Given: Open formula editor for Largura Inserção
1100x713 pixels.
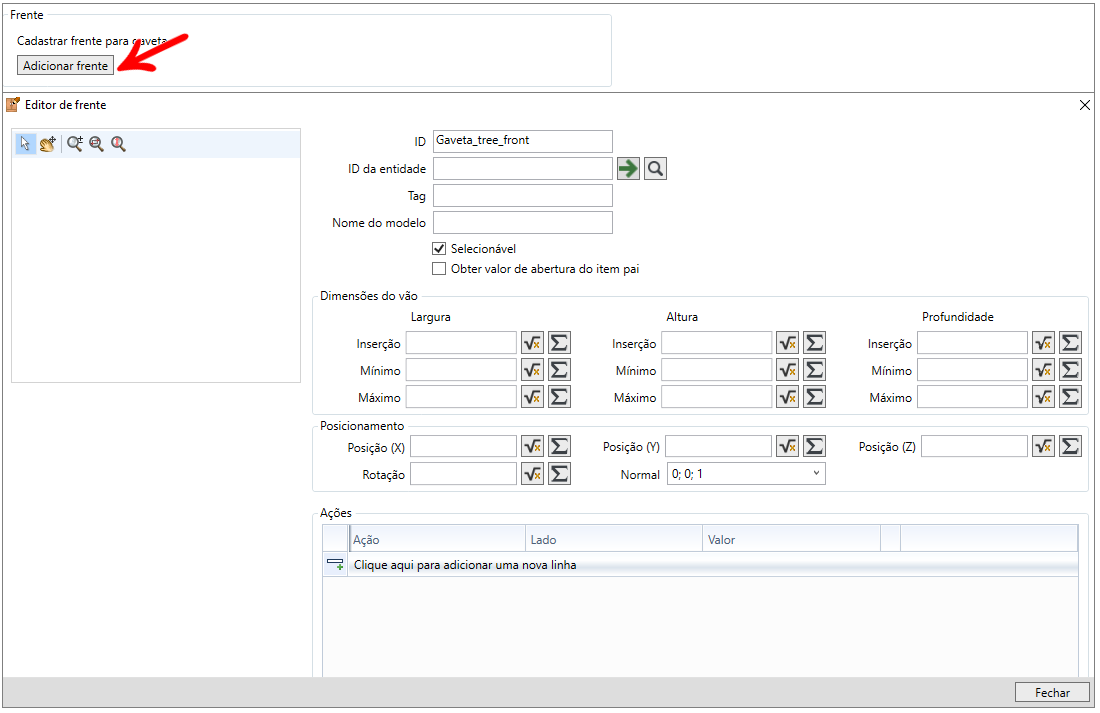Looking at the screenshot, I should 532,342.
